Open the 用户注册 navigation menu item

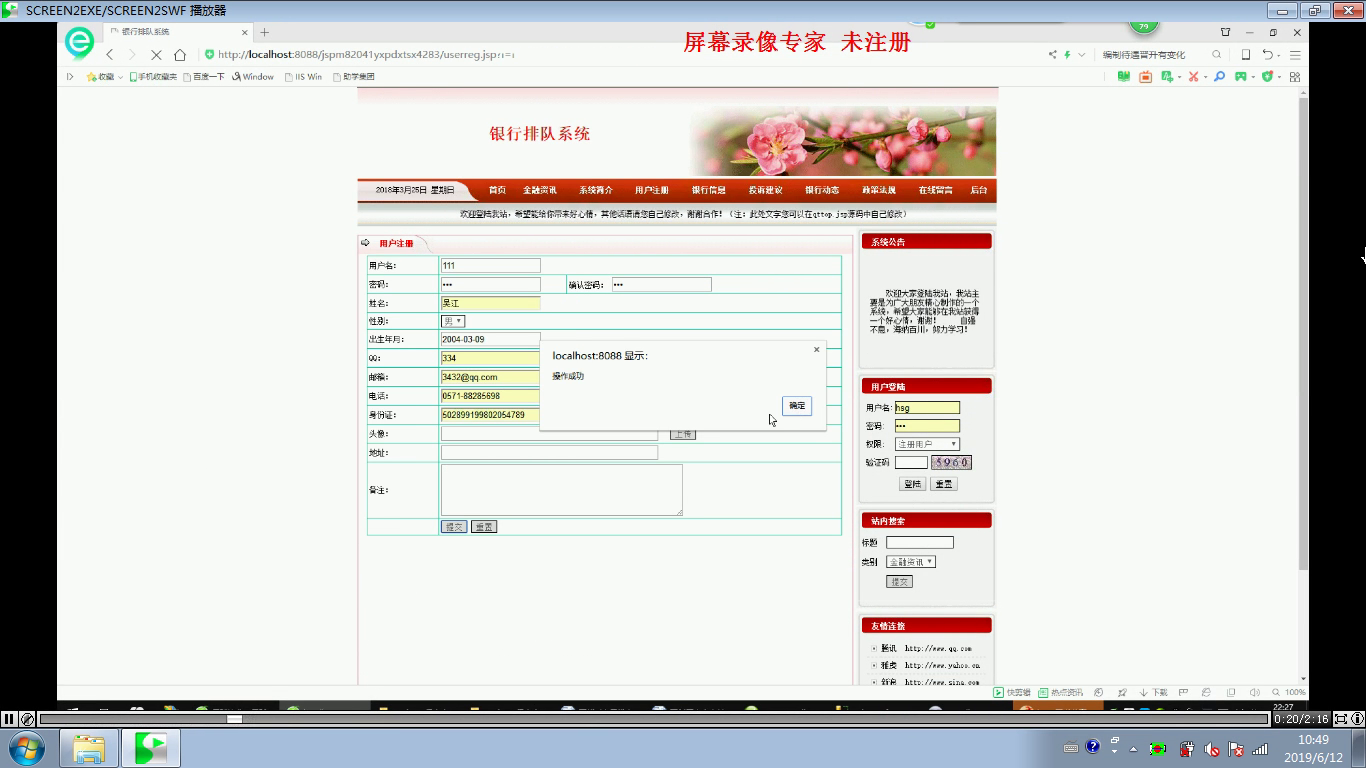click(x=651, y=190)
